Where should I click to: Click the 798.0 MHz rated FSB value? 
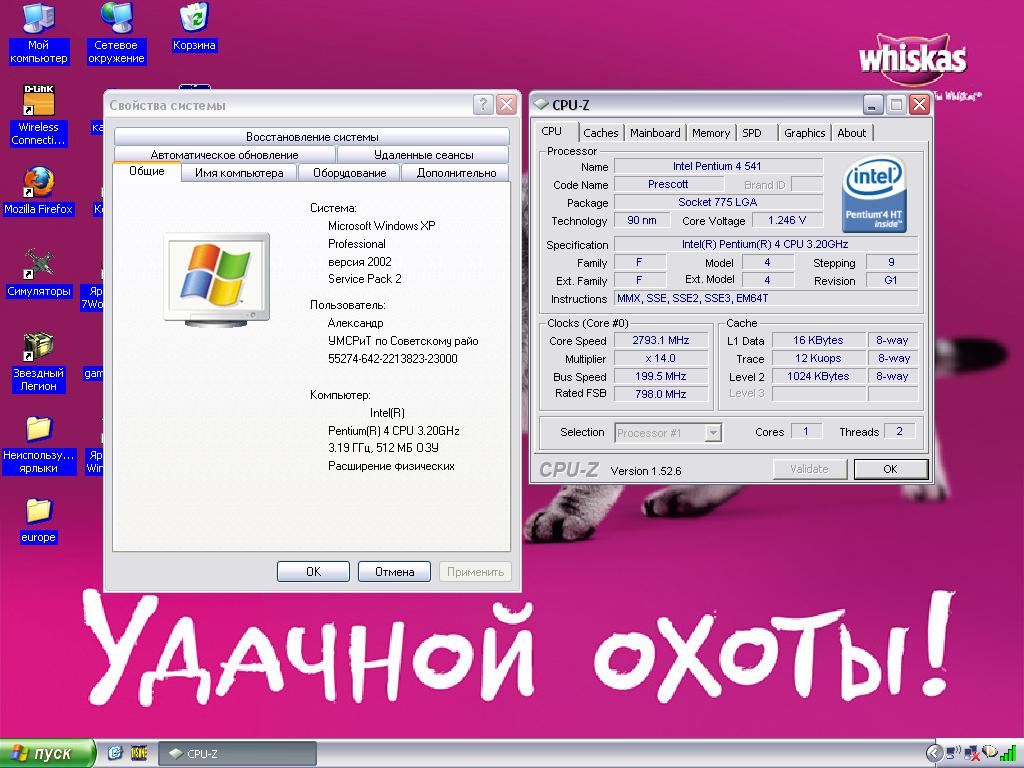point(661,394)
